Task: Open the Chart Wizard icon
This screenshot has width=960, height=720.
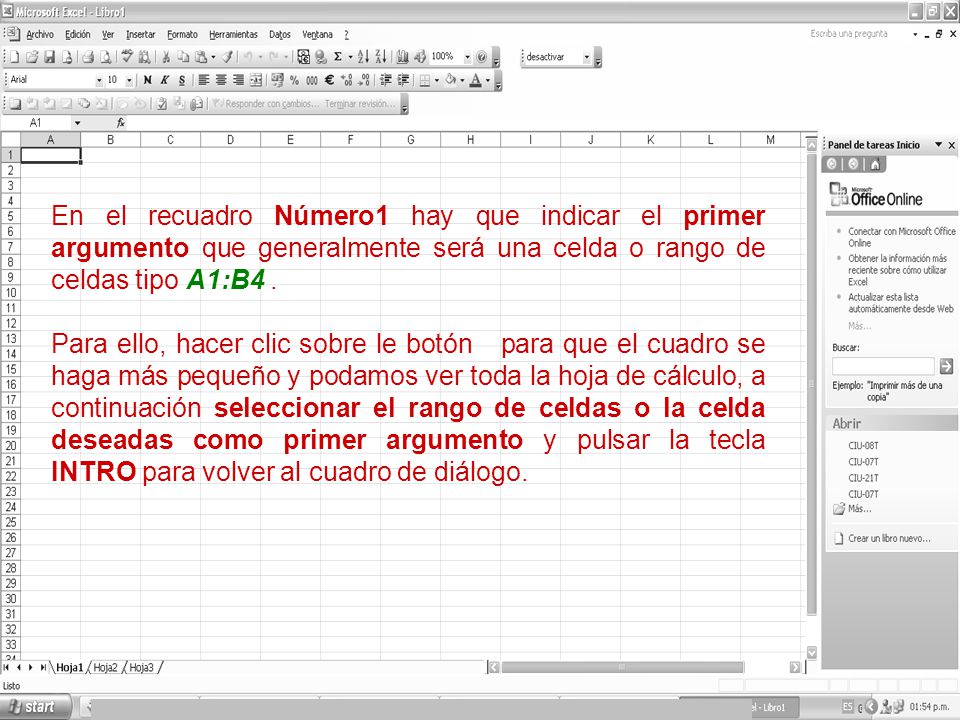Action: click(402, 57)
